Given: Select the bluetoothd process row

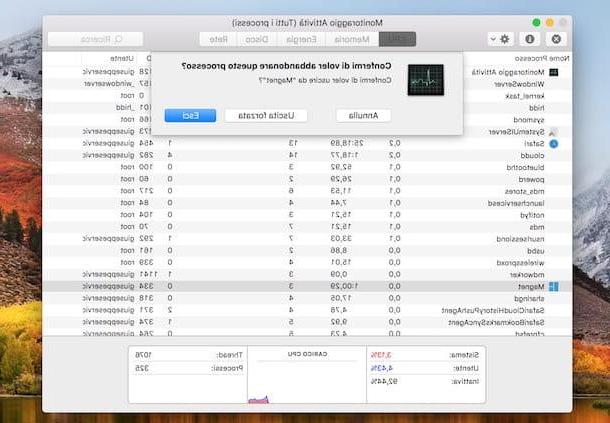Looking at the screenshot, I should click(307, 167).
